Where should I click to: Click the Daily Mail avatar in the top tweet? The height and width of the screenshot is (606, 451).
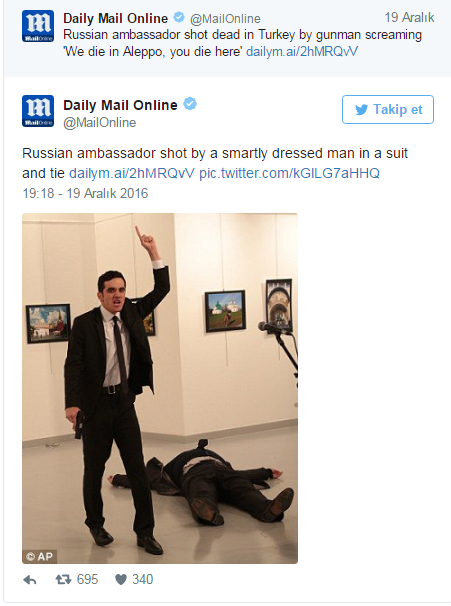pos(38,26)
